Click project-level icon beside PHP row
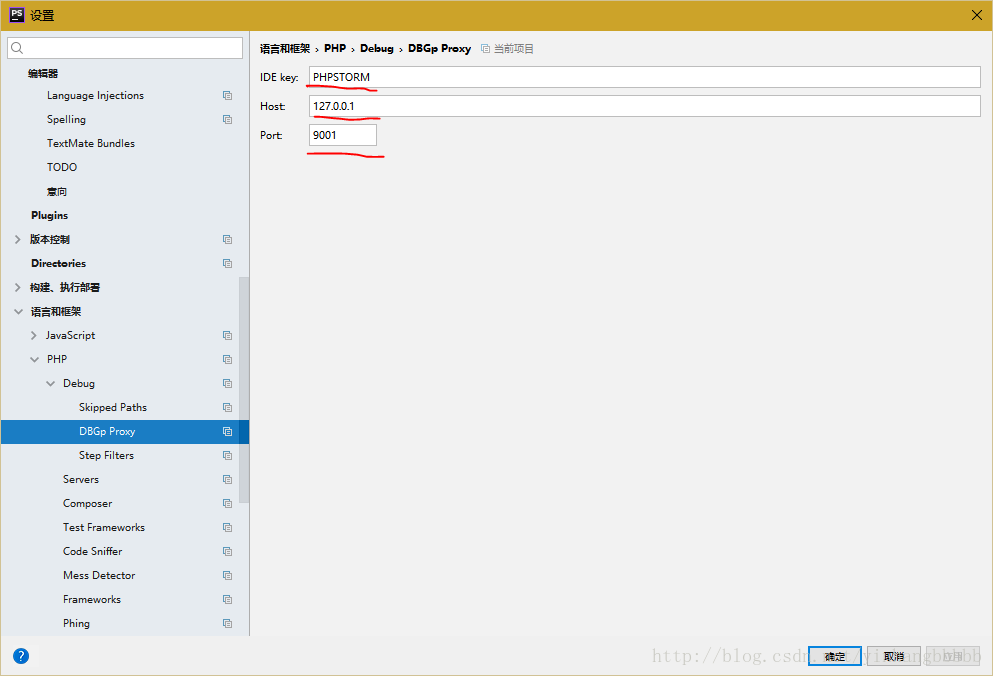This screenshot has height=676, width=993. point(227,360)
